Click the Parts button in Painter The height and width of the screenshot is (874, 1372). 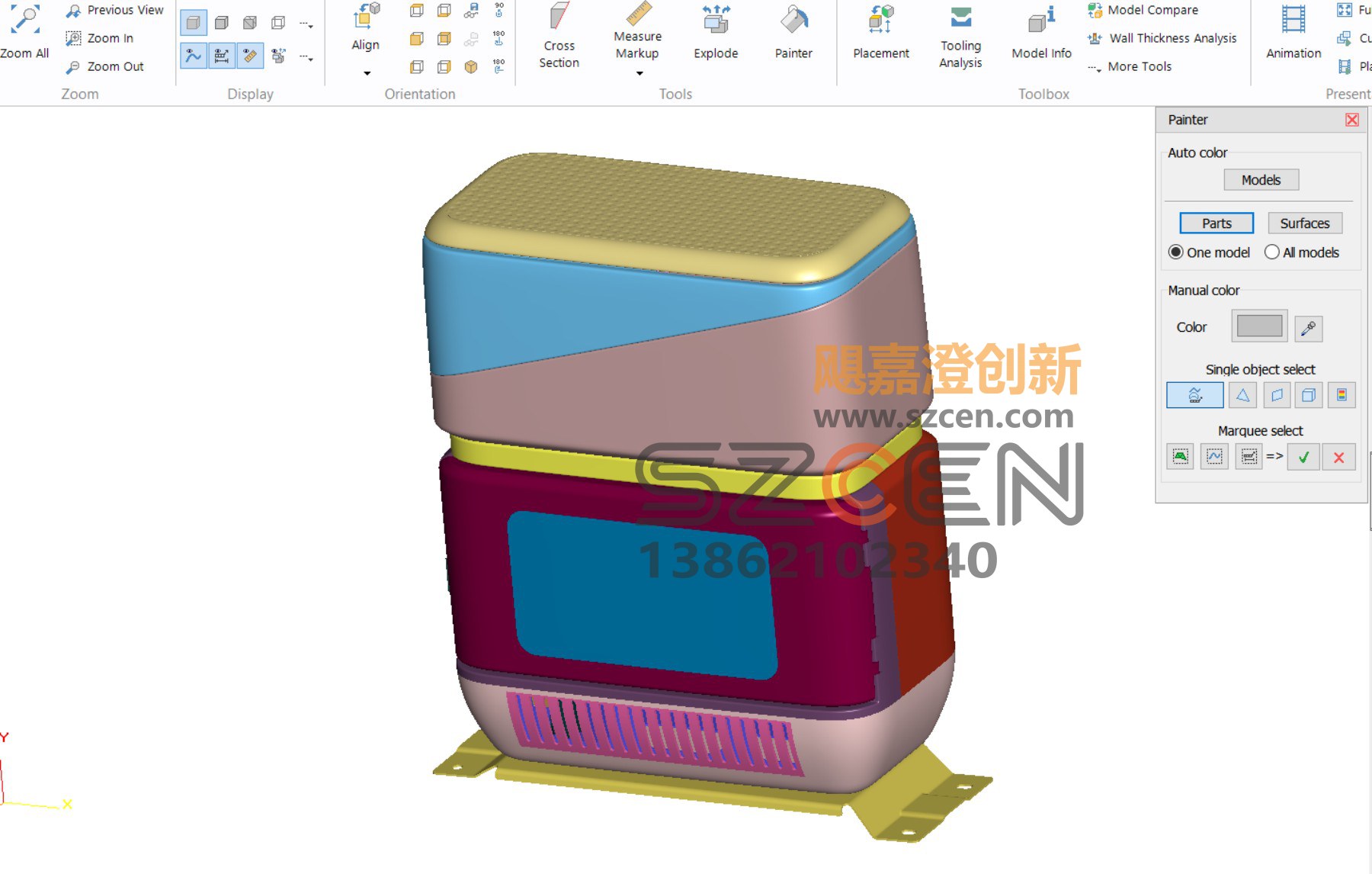click(1217, 223)
